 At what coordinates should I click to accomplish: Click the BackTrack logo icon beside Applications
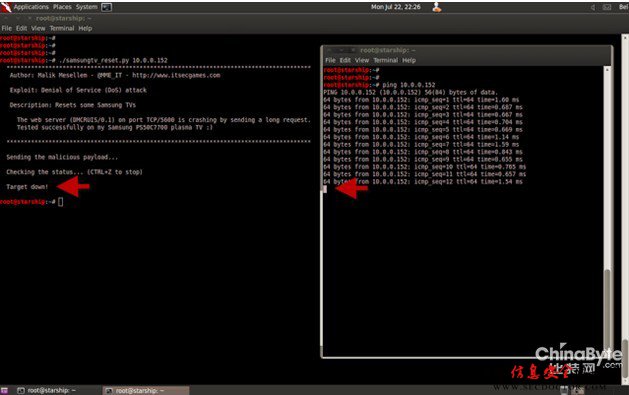click(x=6, y=7)
